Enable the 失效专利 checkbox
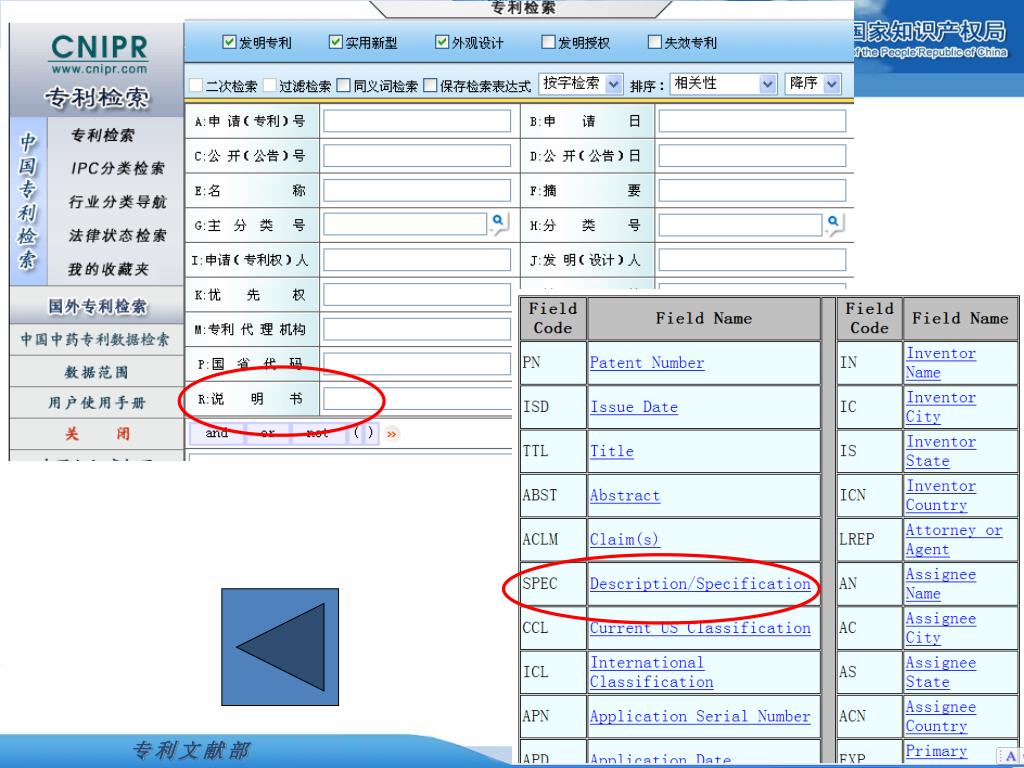The image size is (1024, 768). (x=654, y=42)
